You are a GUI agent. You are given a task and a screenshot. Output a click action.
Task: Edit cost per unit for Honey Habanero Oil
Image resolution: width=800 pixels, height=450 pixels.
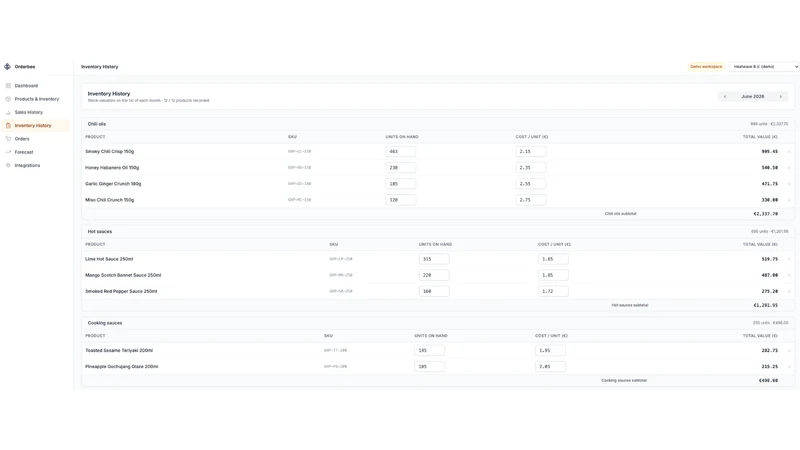(531, 167)
